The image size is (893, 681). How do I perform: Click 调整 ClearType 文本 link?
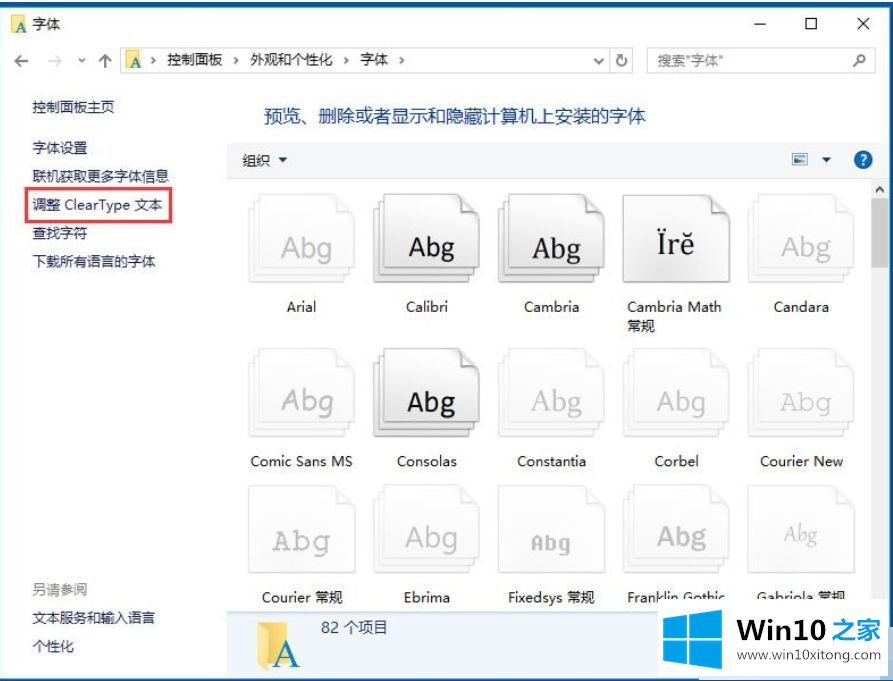click(x=97, y=205)
